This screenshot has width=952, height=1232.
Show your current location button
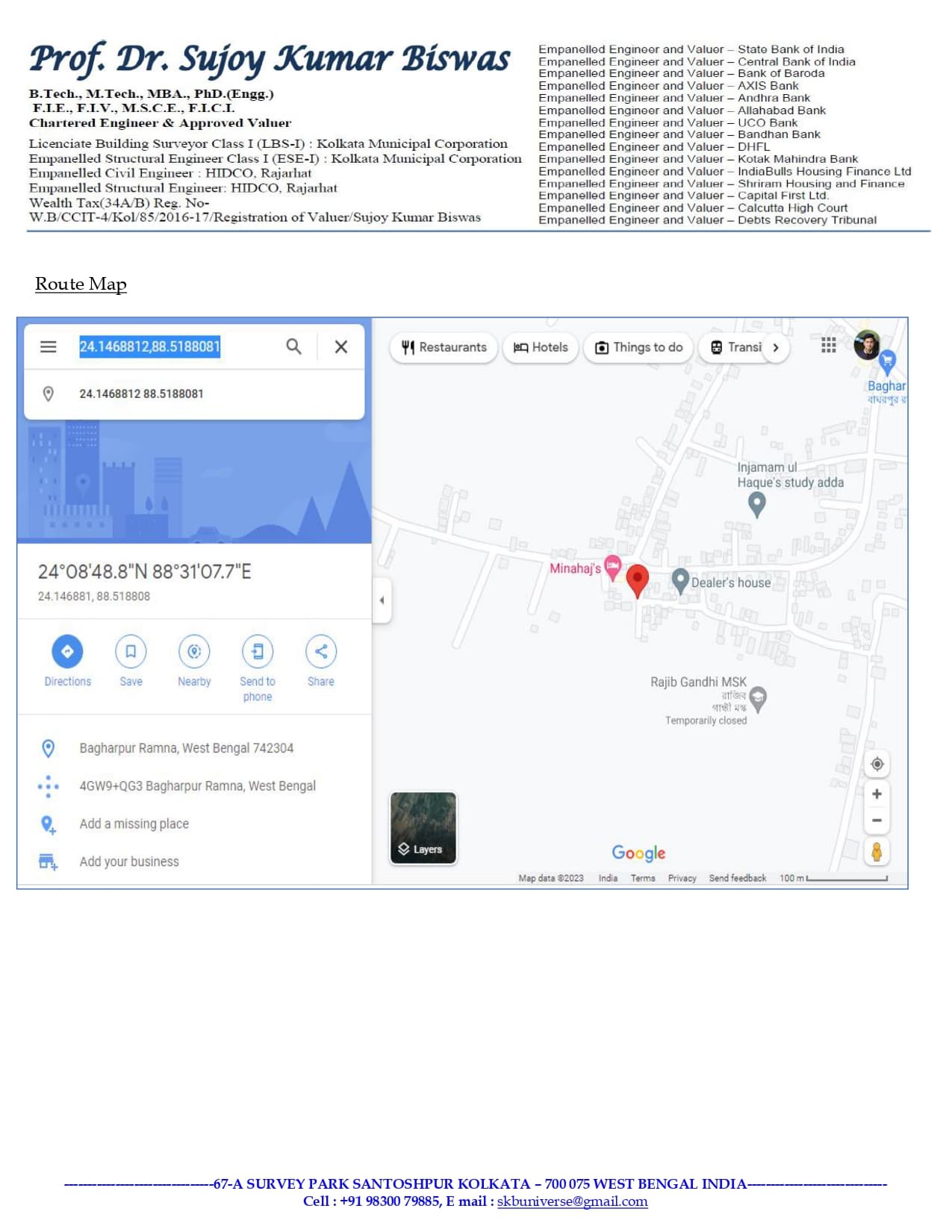coord(877,764)
